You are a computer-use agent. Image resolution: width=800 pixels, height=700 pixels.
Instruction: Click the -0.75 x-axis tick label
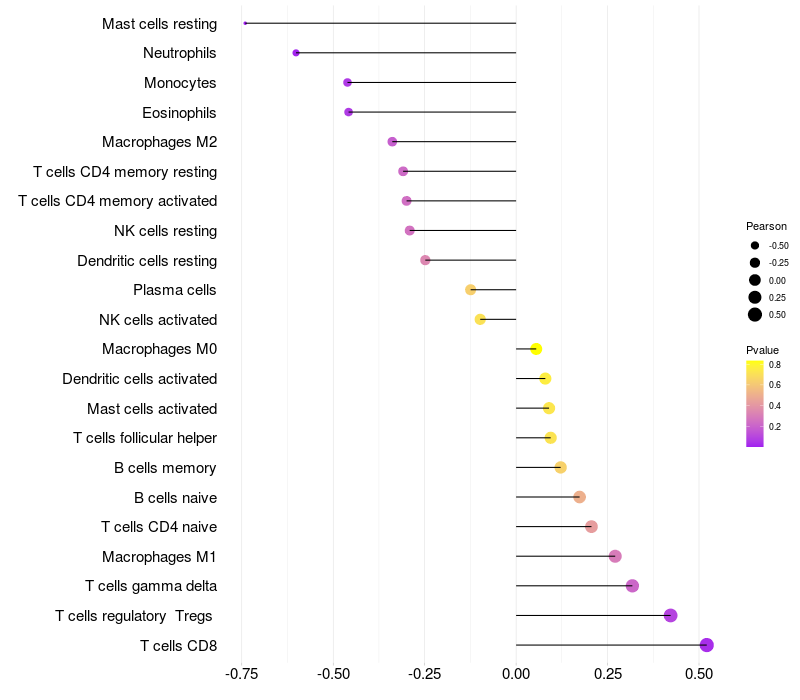click(241, 674)
